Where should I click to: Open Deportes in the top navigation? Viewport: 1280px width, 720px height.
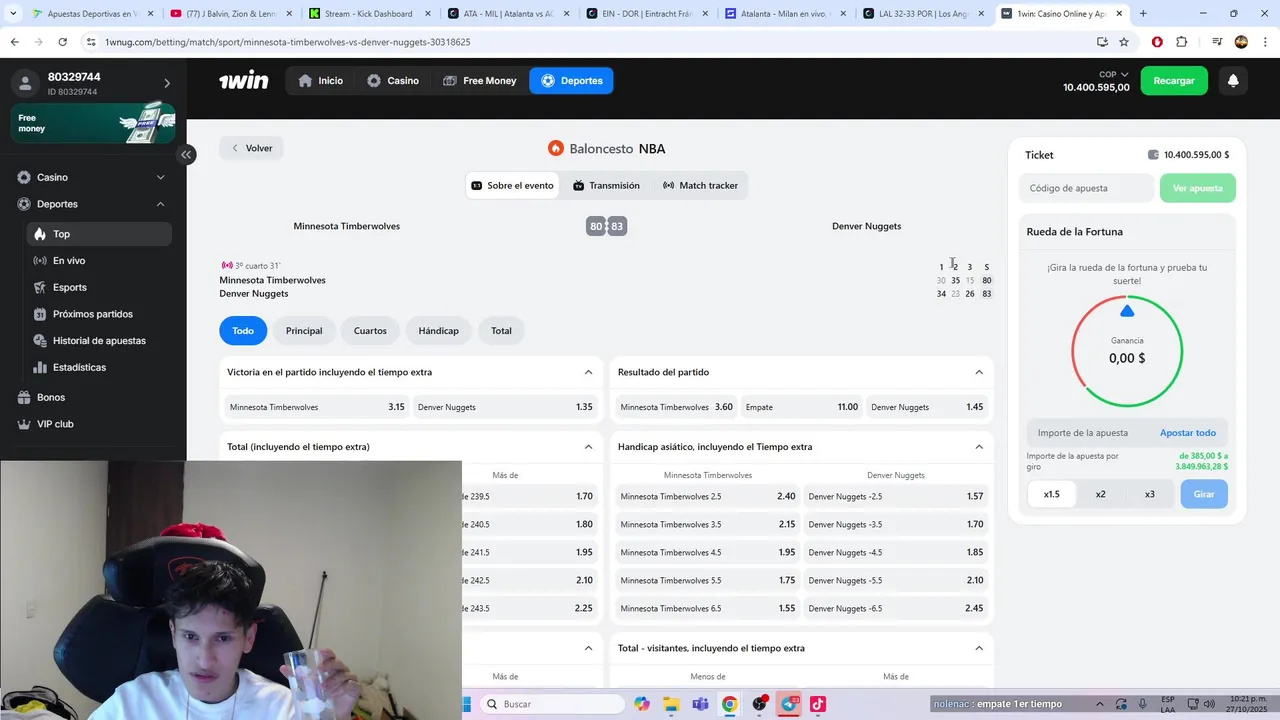pos(571,81)
